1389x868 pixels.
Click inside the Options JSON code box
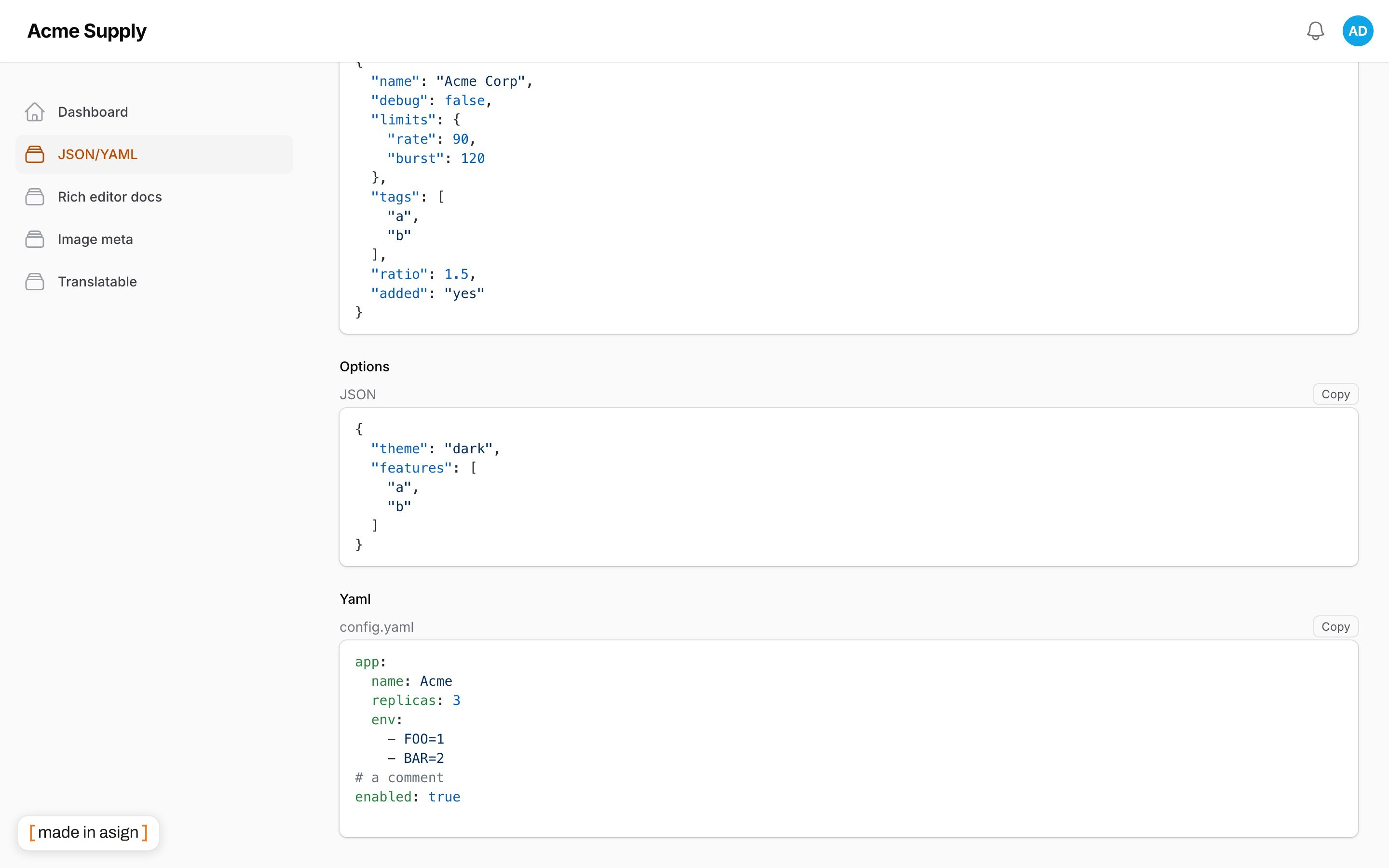point(848,487)
